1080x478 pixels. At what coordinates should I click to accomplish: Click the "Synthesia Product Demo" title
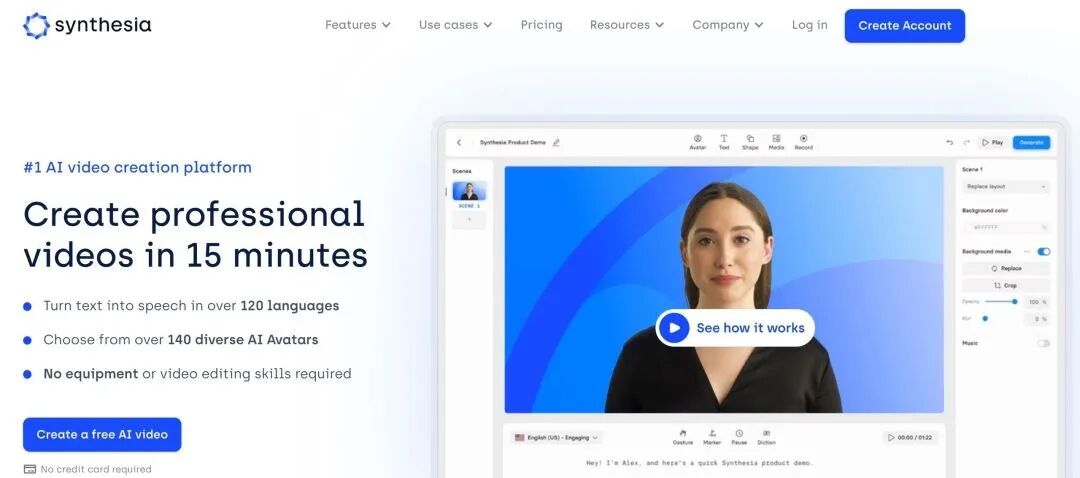tap(512, 143)
